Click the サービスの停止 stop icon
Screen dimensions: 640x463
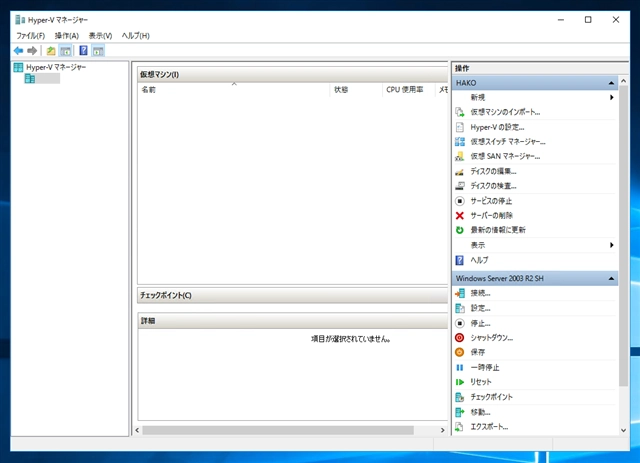460,201
